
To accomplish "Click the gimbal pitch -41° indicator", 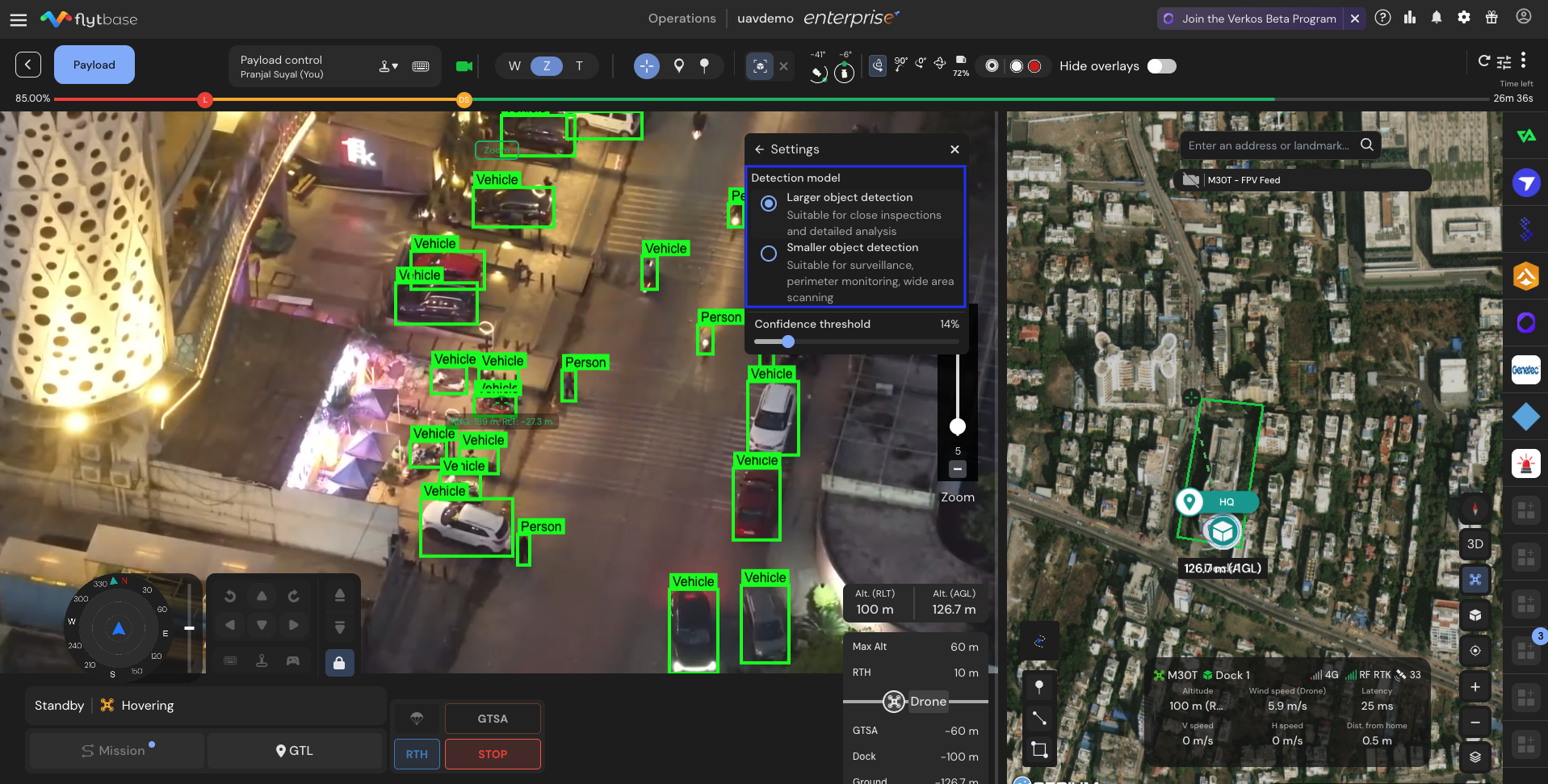I will (x=818, y=68).
